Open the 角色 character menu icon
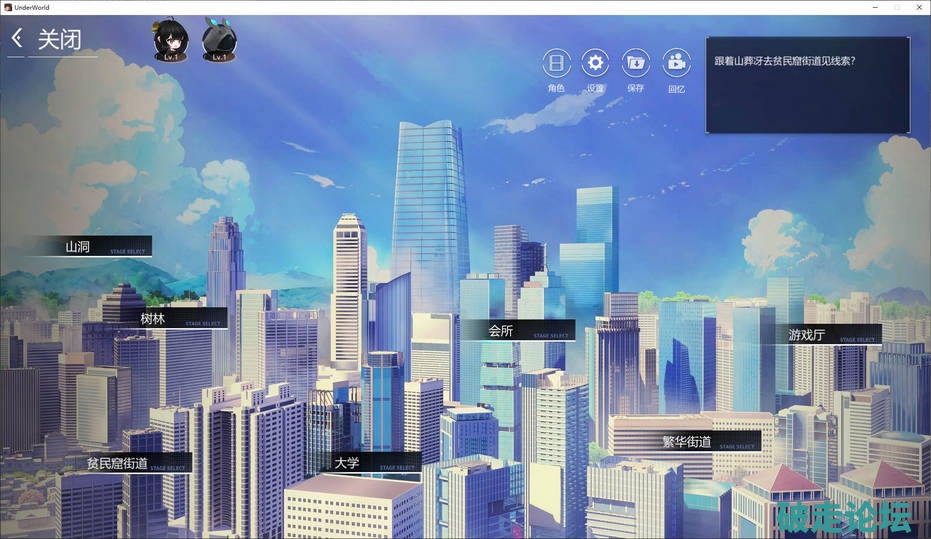Screen dimensions: 931x539 [556, 64]
